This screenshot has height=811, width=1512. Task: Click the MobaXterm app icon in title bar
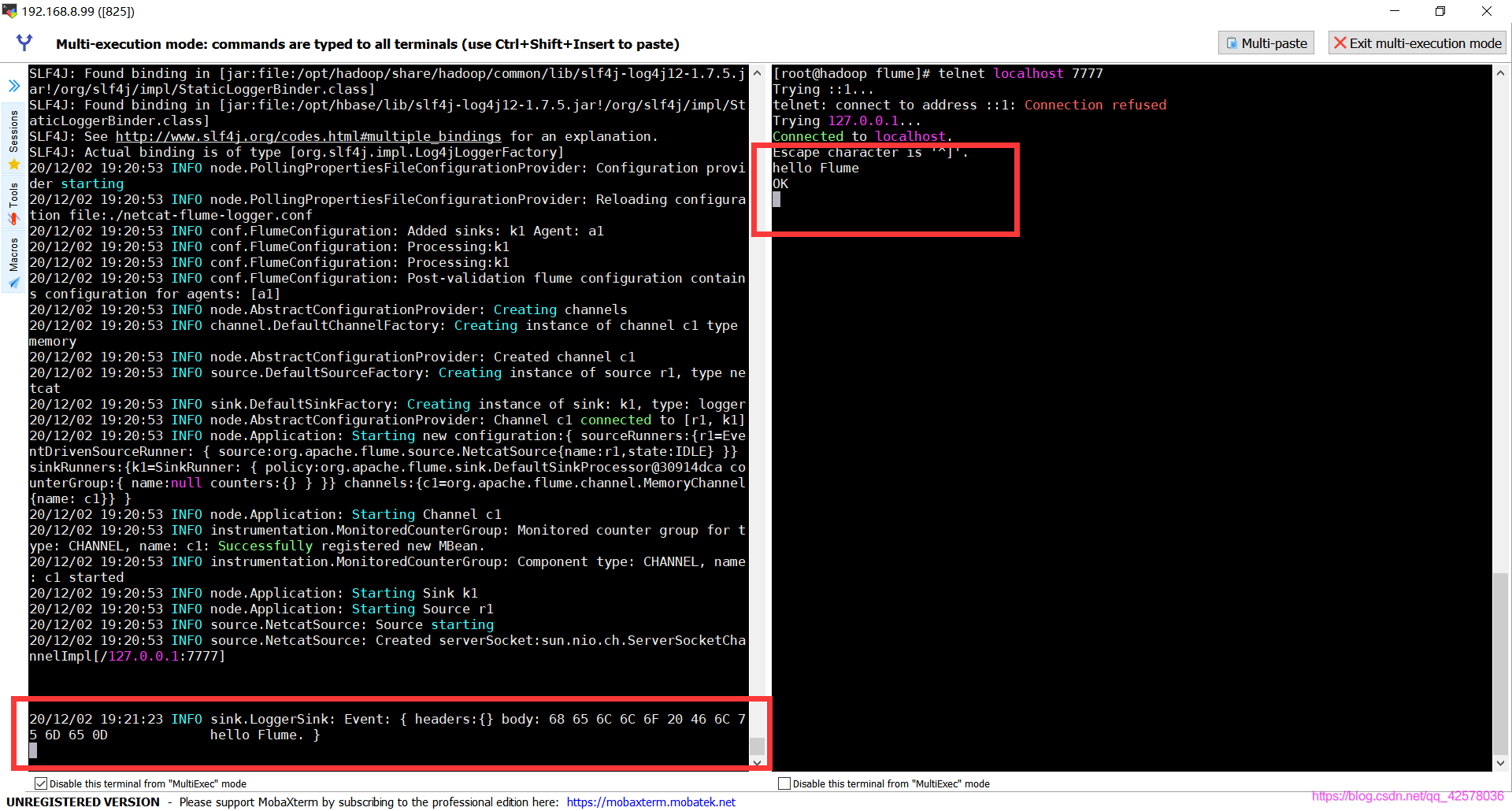[x=9, y=11]
